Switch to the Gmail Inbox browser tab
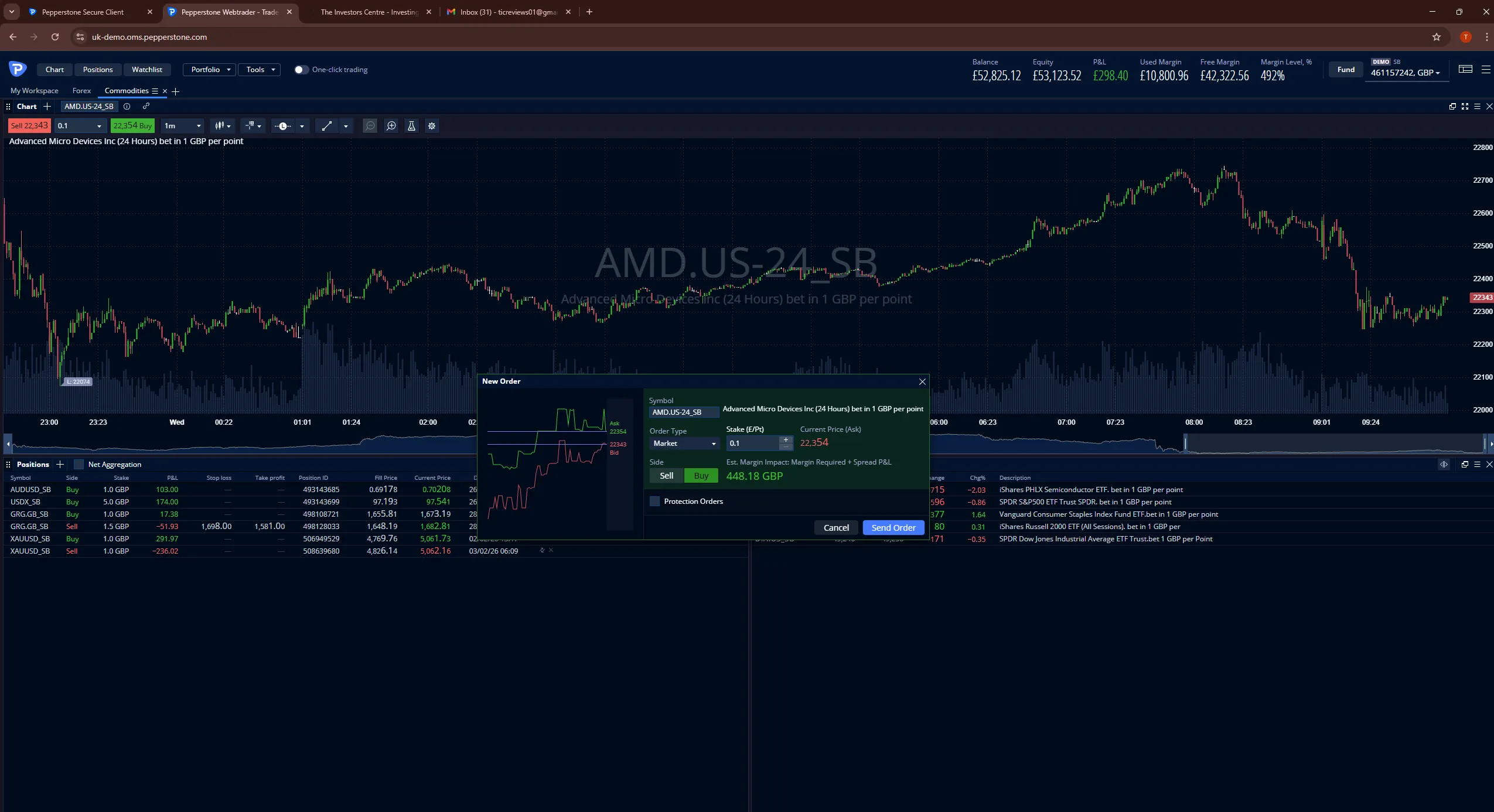 (x=509, y=12)
